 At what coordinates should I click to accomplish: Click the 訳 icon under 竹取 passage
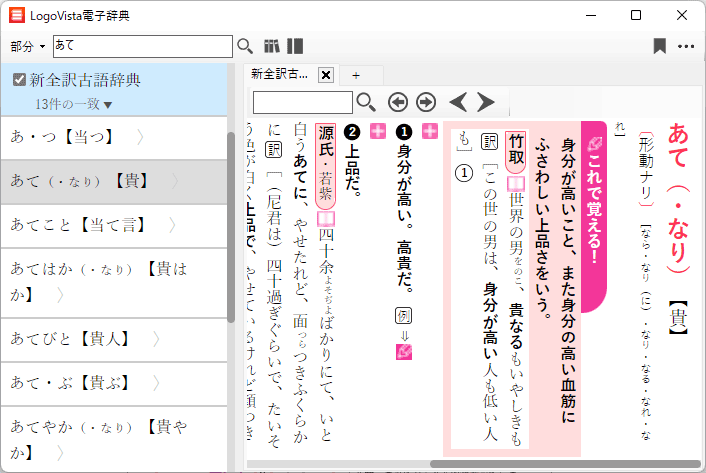pyautogui.click(x=490, y=141)
